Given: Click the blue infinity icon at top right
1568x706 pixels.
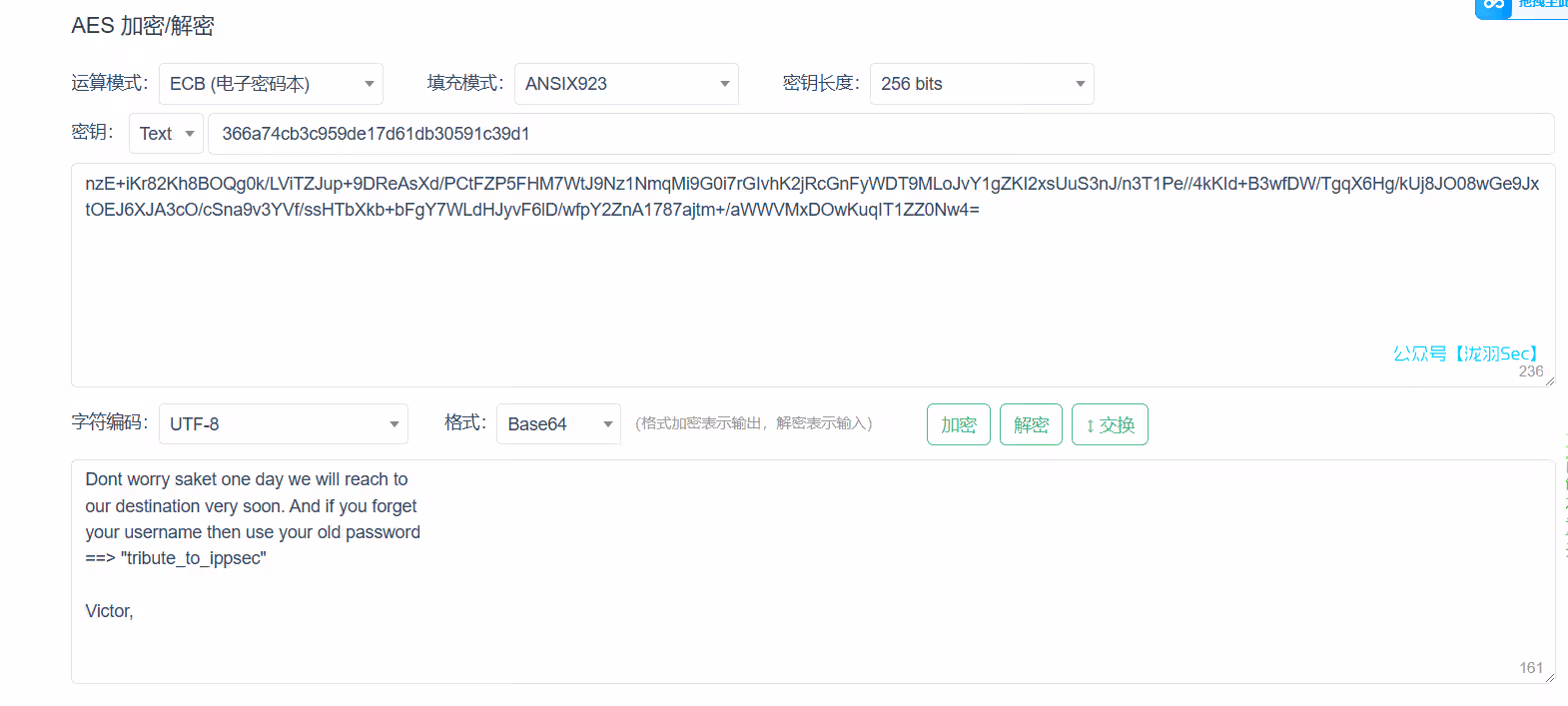Looking at the screenshot, I should pyautogui.click(x=1493, y=6).
